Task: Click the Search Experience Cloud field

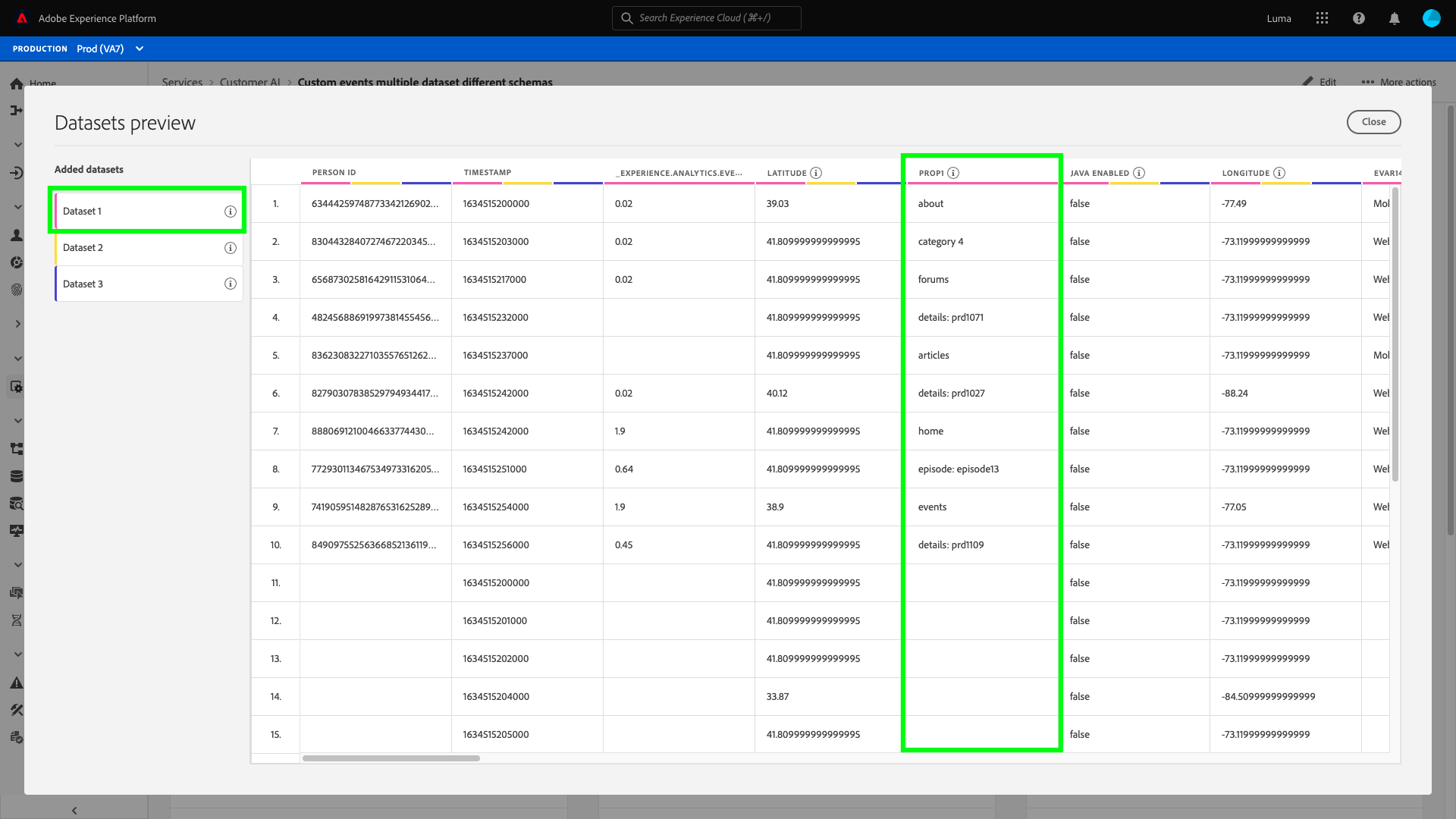Action: 706,18
